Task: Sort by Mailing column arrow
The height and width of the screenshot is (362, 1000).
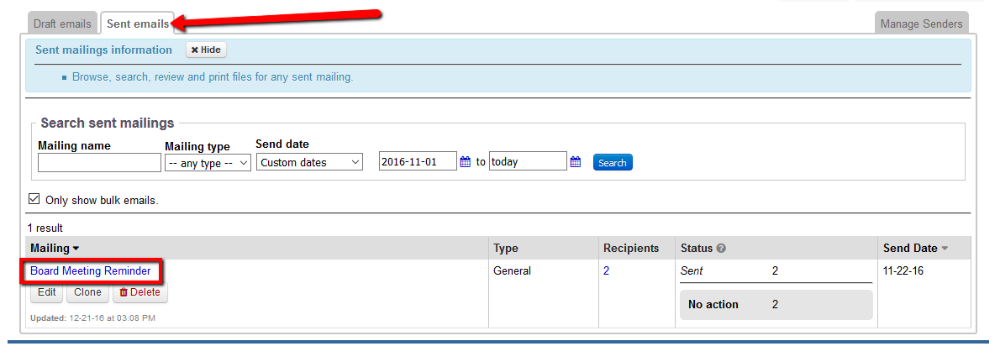Action: [x=76, y=249]
